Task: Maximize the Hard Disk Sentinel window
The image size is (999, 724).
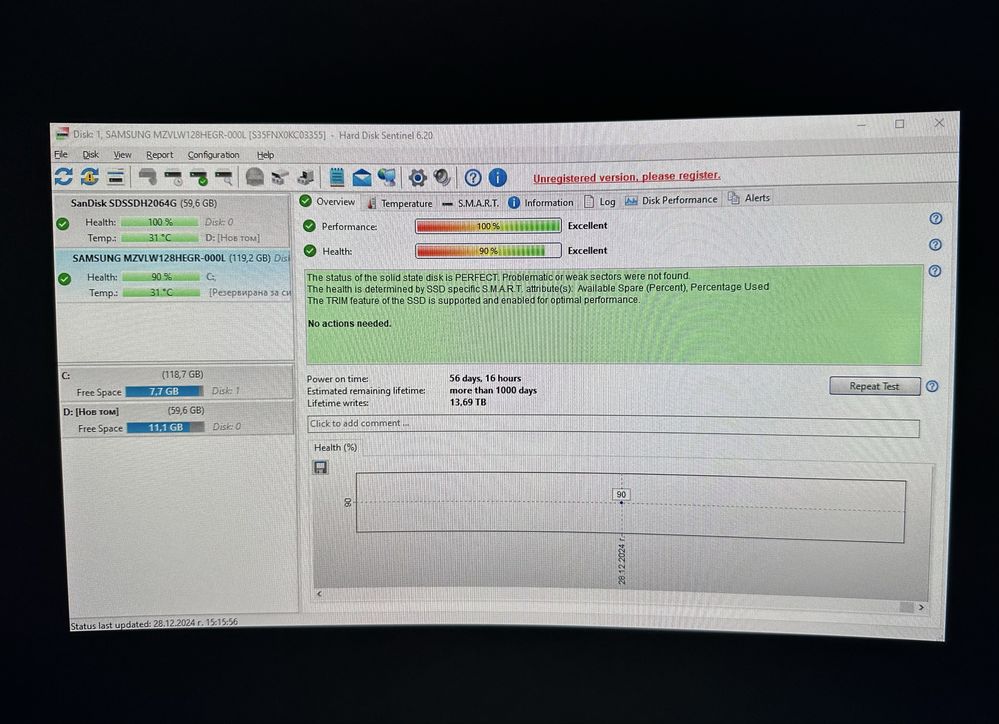Action: [x=900, y=124]
